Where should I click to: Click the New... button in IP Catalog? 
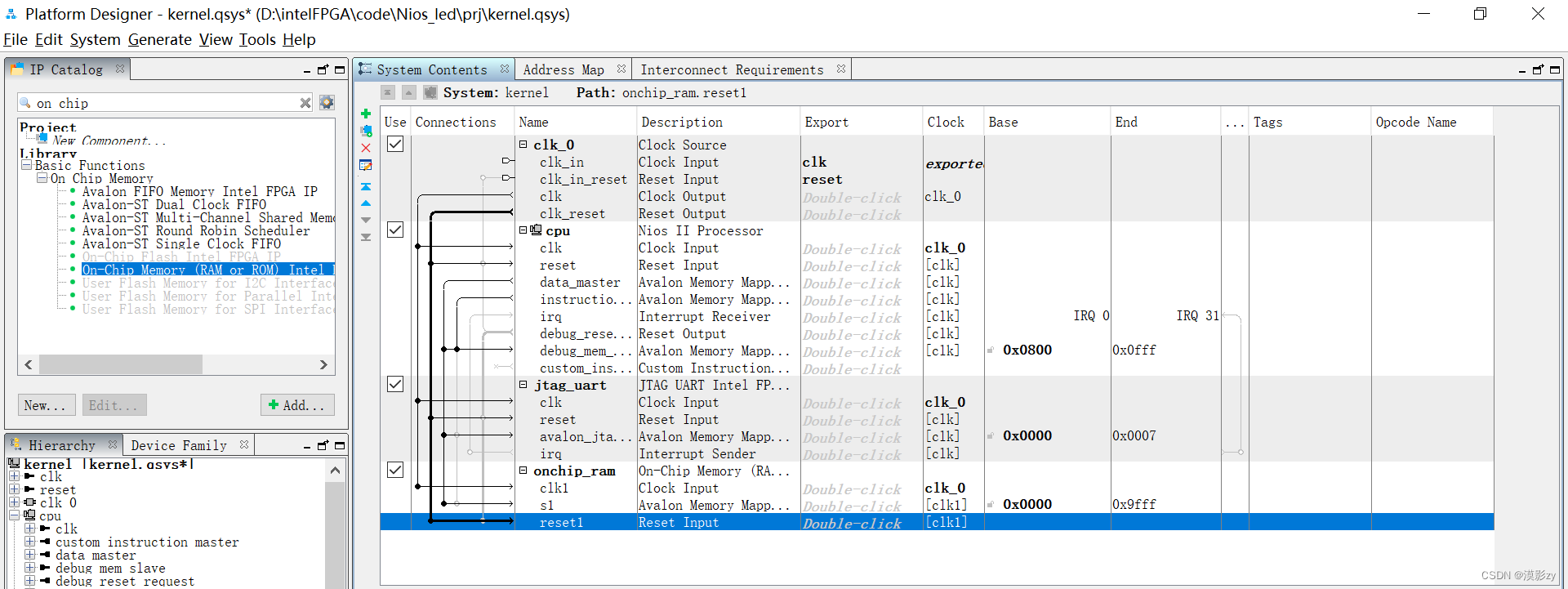tap(47, 405)
